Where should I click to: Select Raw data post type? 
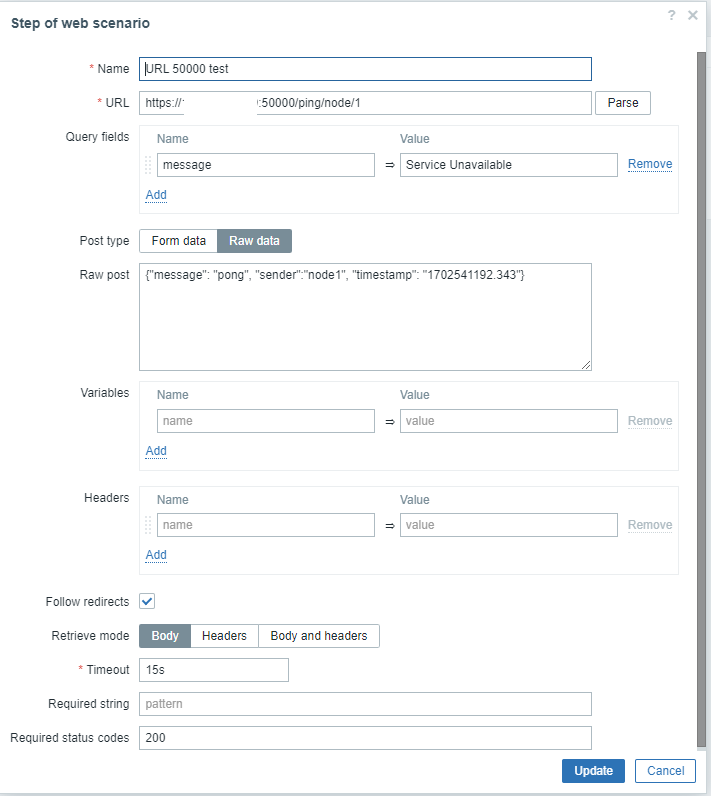pyautogui.click(x=254, y=241)
